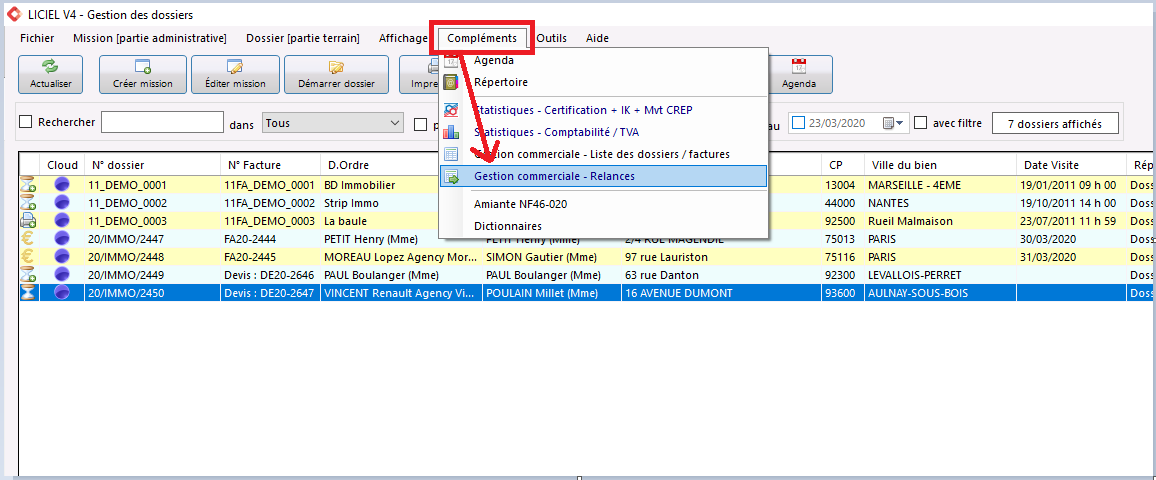Click printer status icon on 11_DEMO_0003 row

pyautogui.click(x=27, y=220)
